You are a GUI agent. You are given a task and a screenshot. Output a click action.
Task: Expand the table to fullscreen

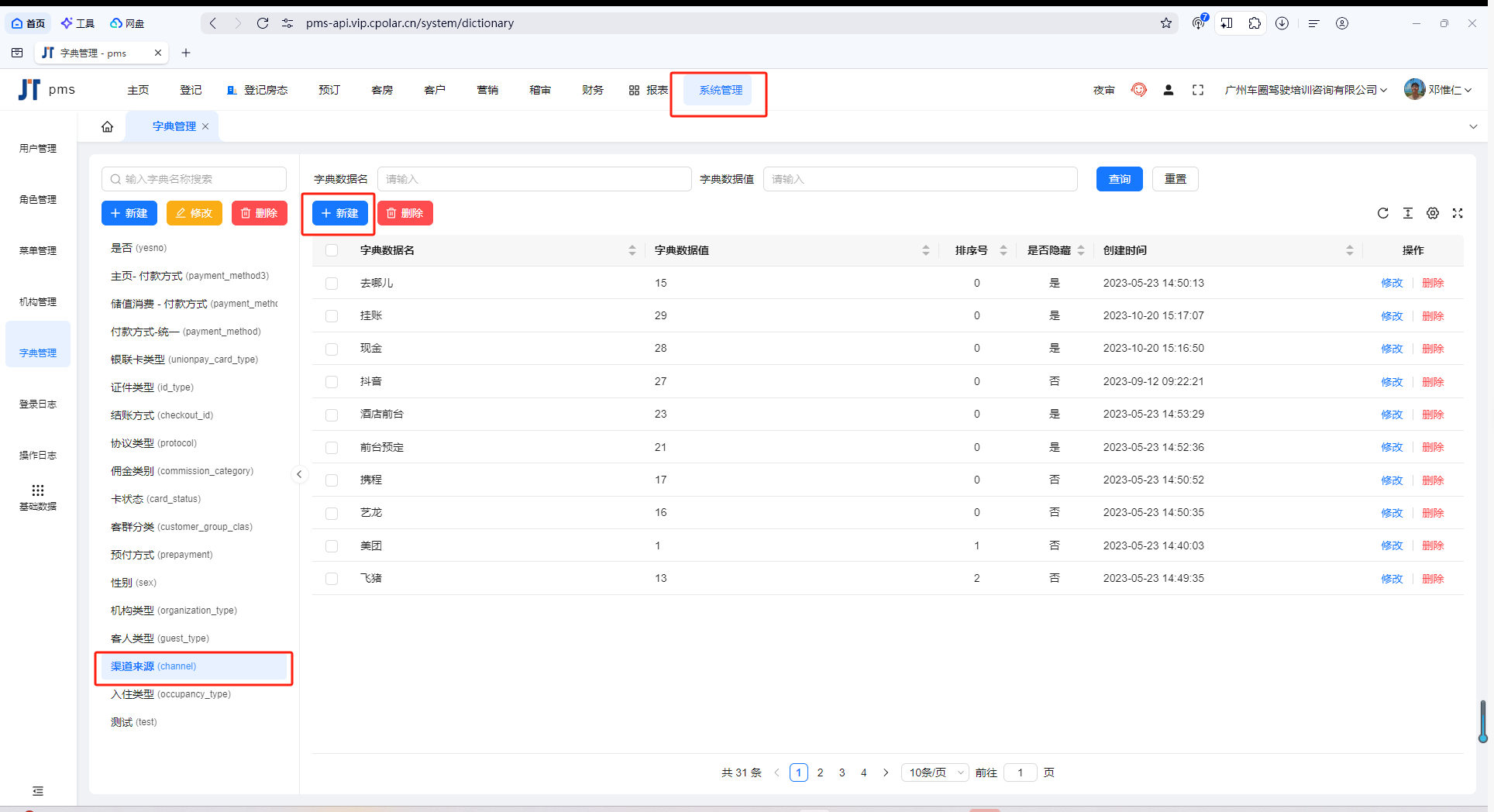tap(1458, 213)
